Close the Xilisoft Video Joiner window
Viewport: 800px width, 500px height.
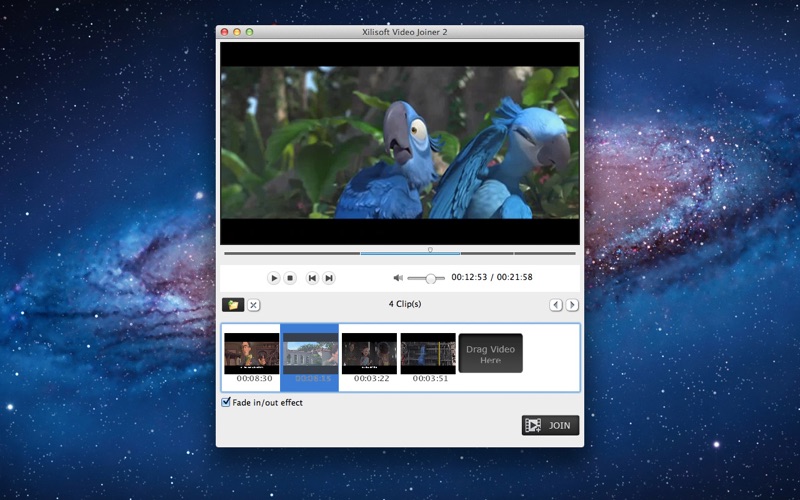tap(224, 32)
